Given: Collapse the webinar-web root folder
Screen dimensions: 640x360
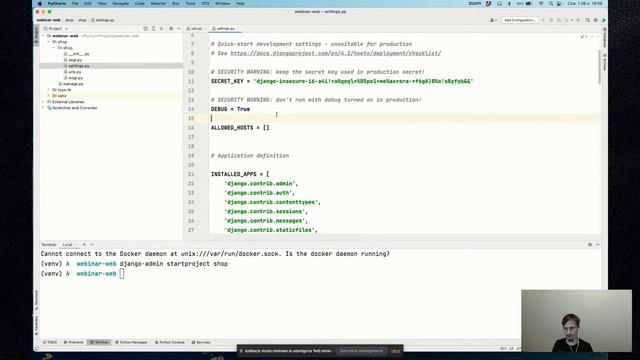Looking at the screenshot, I should coord(43,36).
